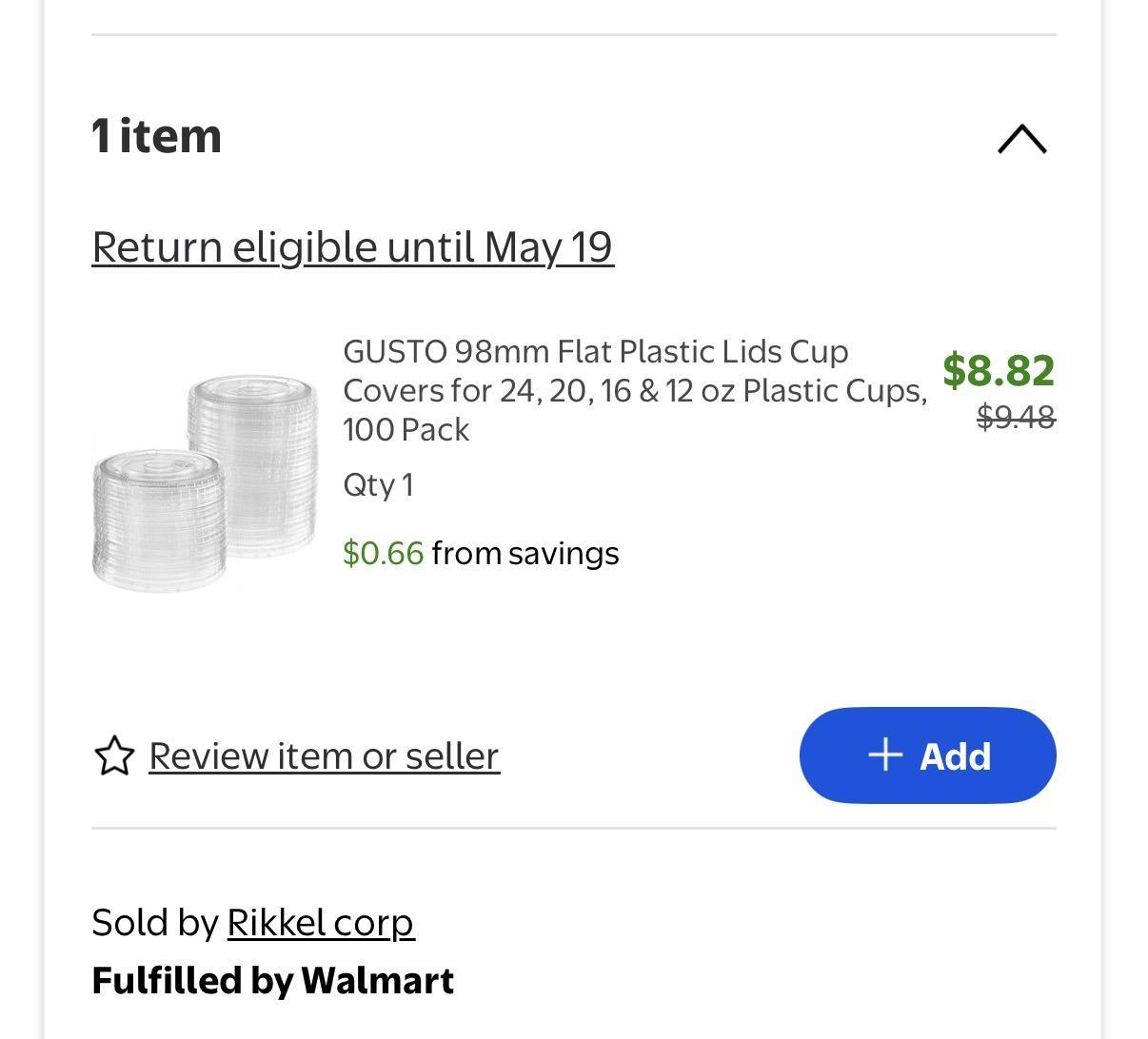The height and width of the screenshot is (1039, 1148).
Task: Collapse the 1 item section chevron
Action: [1021, 139]
